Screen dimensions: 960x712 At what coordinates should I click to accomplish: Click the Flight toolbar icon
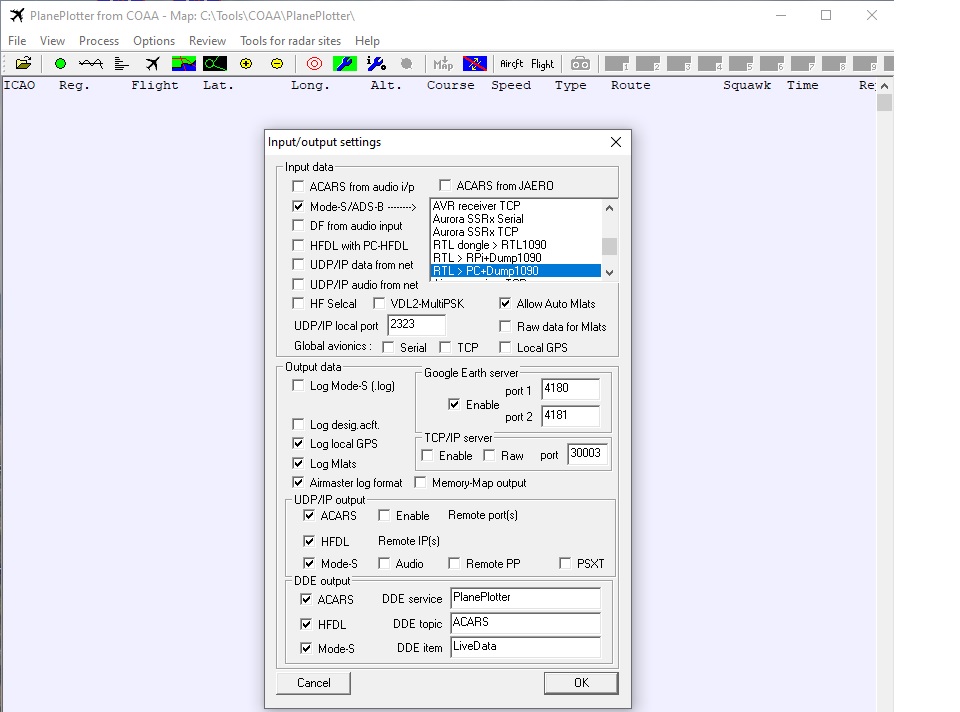tap(542, 64)
